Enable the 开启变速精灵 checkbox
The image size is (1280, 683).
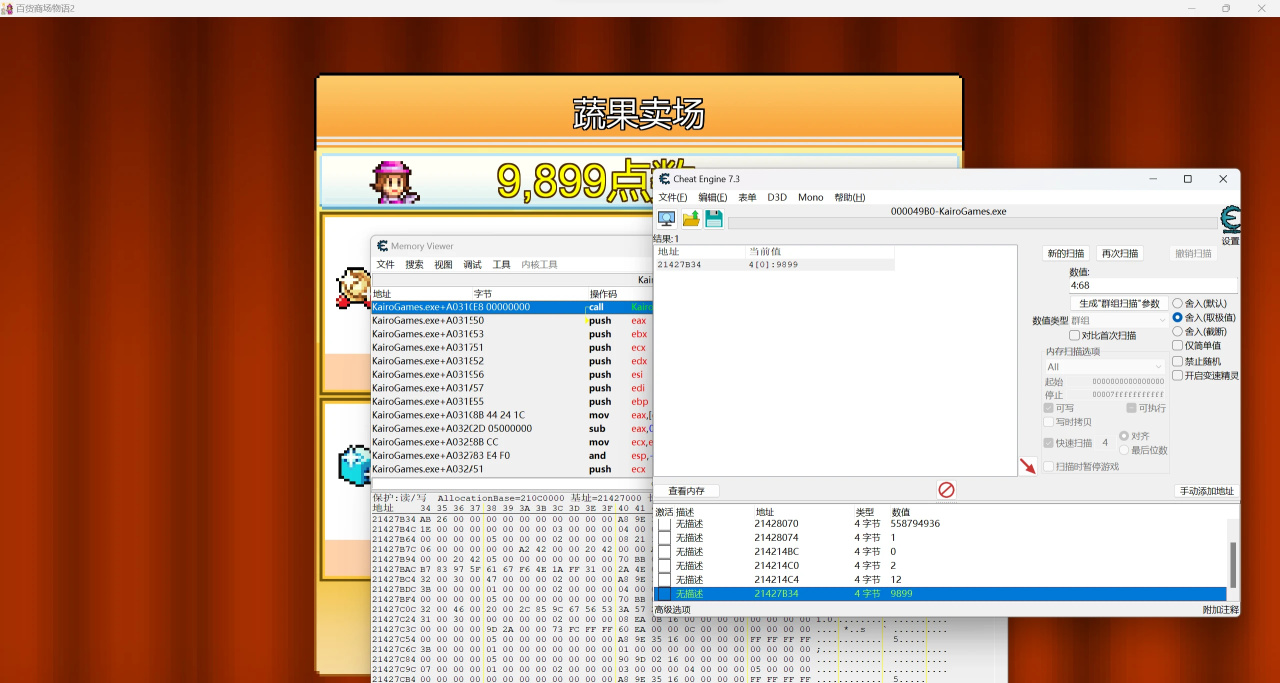pyautogui.click(x=1178, y=375)
